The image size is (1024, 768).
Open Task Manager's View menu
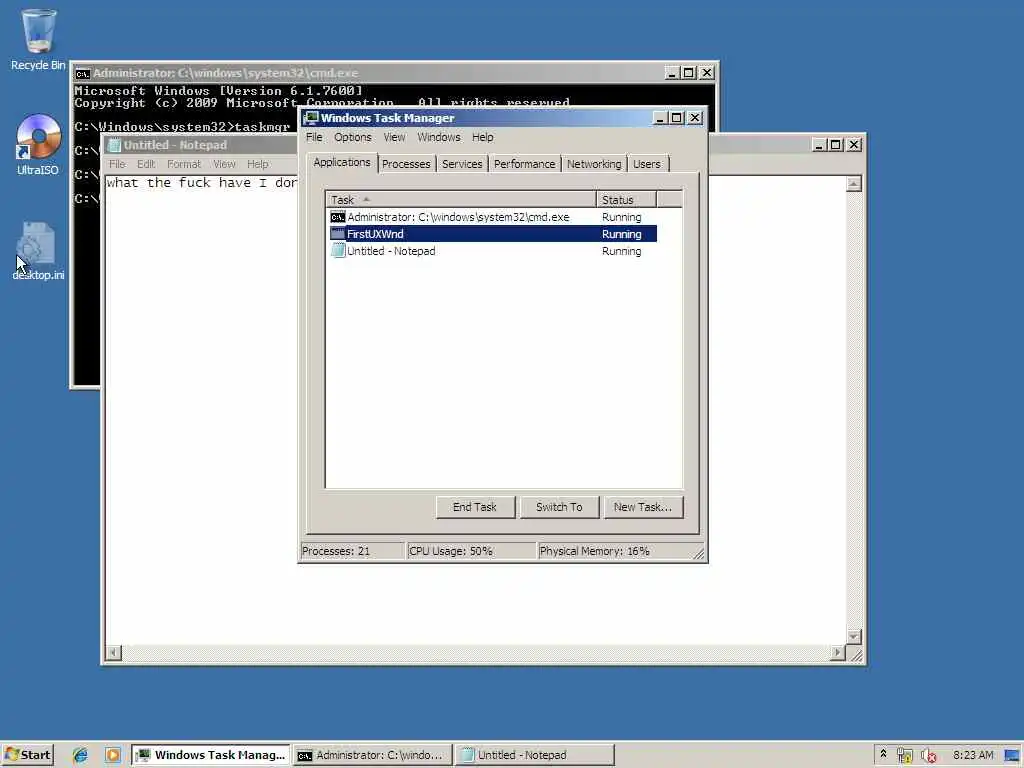[x=394, y=137]
